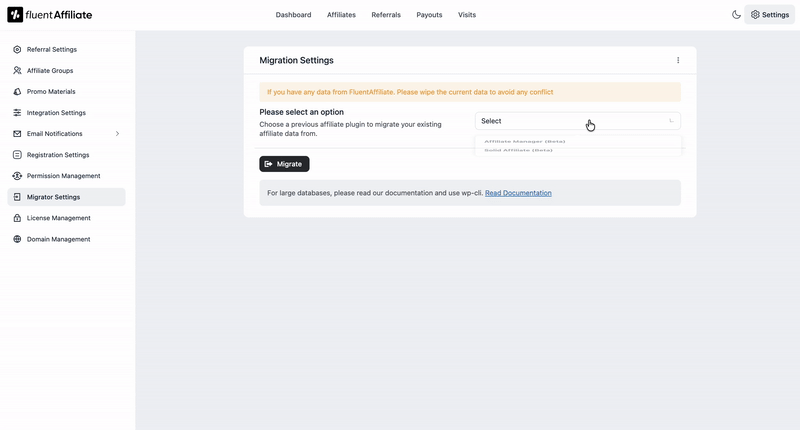
Task: Open the three-dot Migration Settings menu
Action: tap(678, 60)
